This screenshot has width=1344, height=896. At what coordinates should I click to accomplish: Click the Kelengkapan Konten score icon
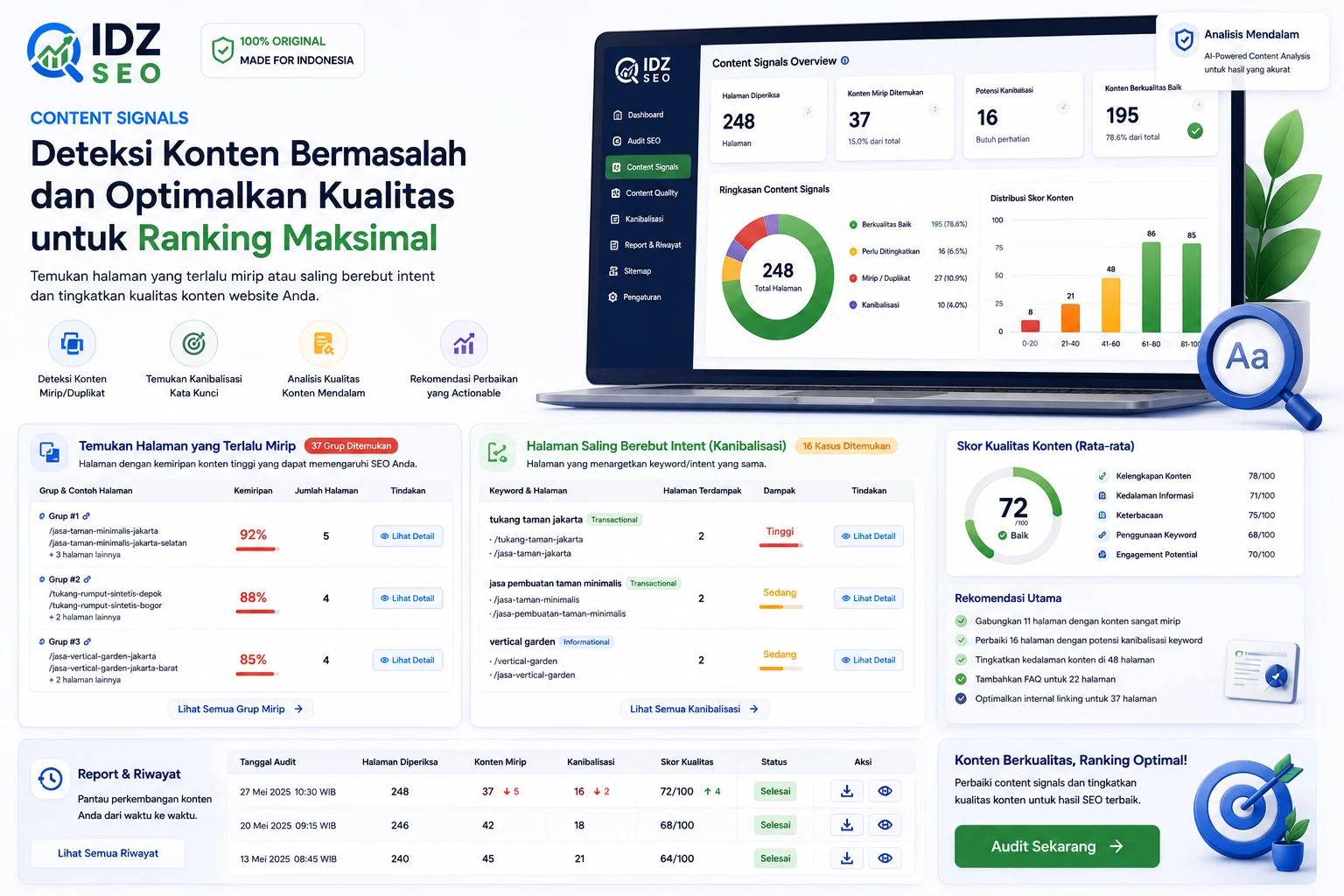click(x=1102, y=476)
